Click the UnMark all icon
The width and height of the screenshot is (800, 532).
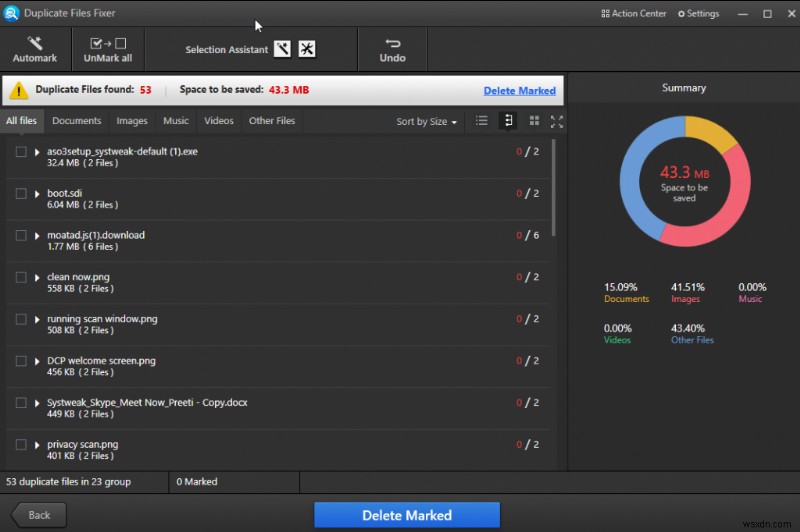(x=108, y=43)
